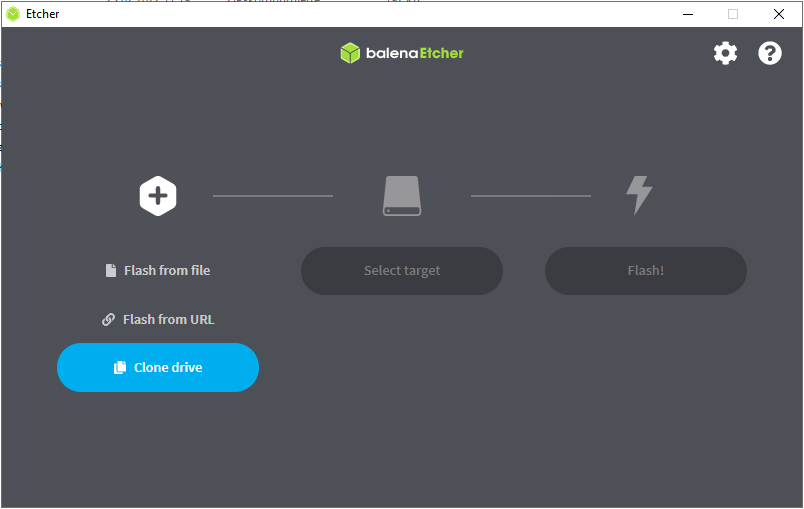The height and width of the screenshot is (509, 804).
Task: Click the lightning bolt flash icon
Action: pos(638,196)
